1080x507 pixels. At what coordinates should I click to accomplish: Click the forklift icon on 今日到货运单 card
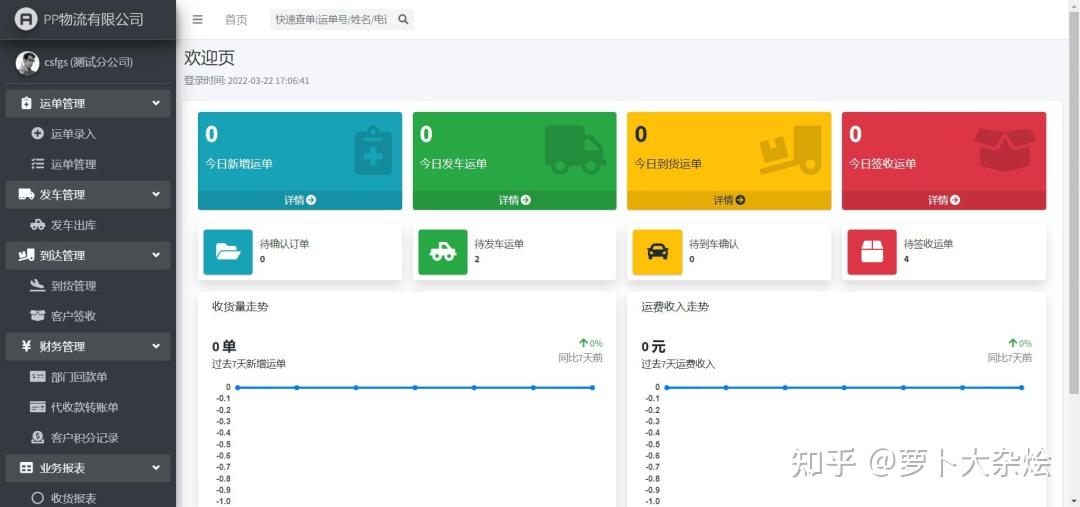791,149
